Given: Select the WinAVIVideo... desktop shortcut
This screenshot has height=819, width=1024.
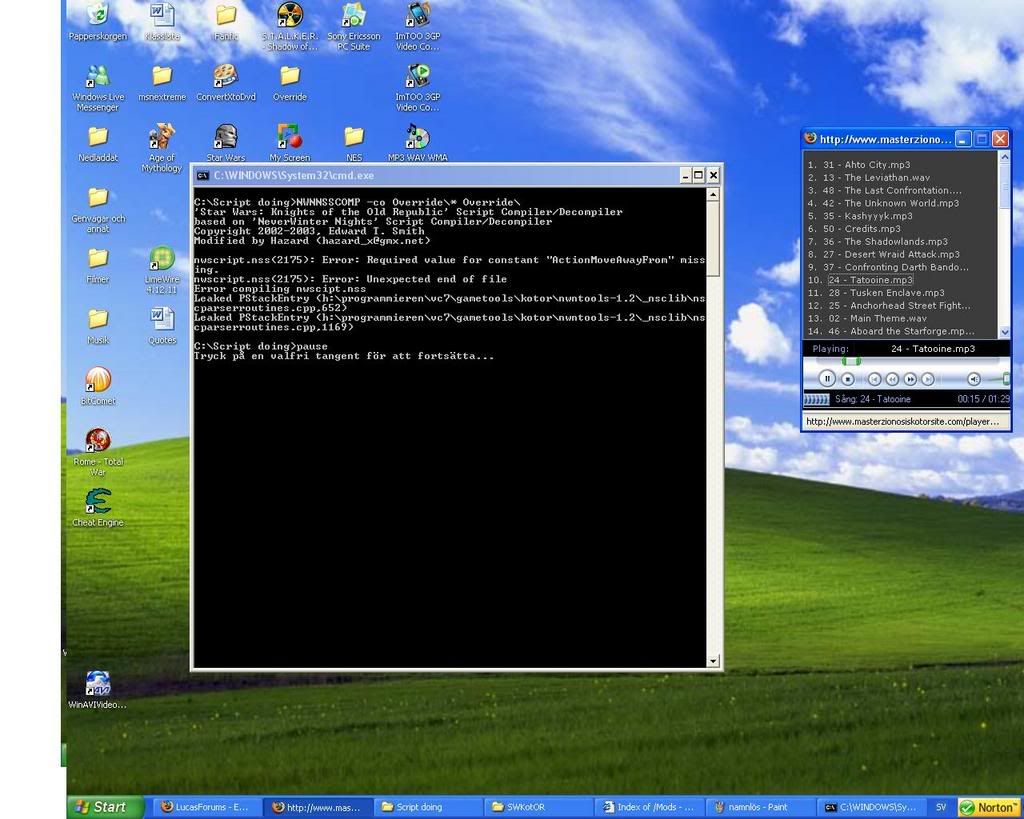Looking at the screenshot, I should 97,690.
